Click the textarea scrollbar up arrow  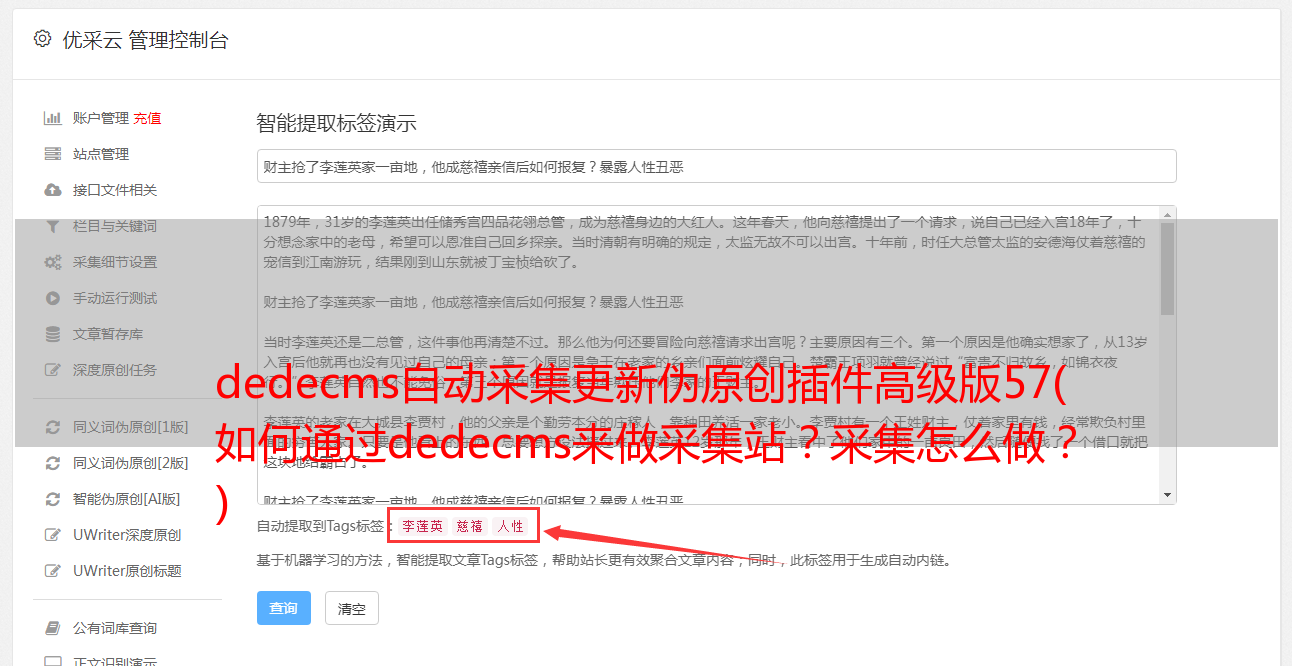(1168, 214)
